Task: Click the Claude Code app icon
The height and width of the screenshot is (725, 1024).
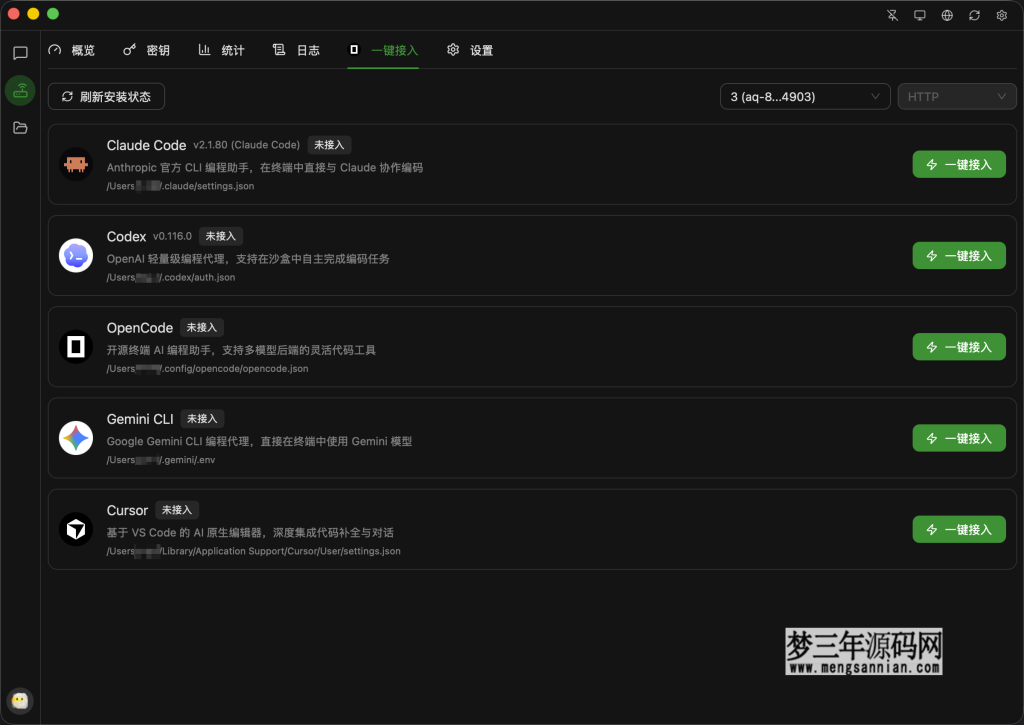Action: point(76,164)
